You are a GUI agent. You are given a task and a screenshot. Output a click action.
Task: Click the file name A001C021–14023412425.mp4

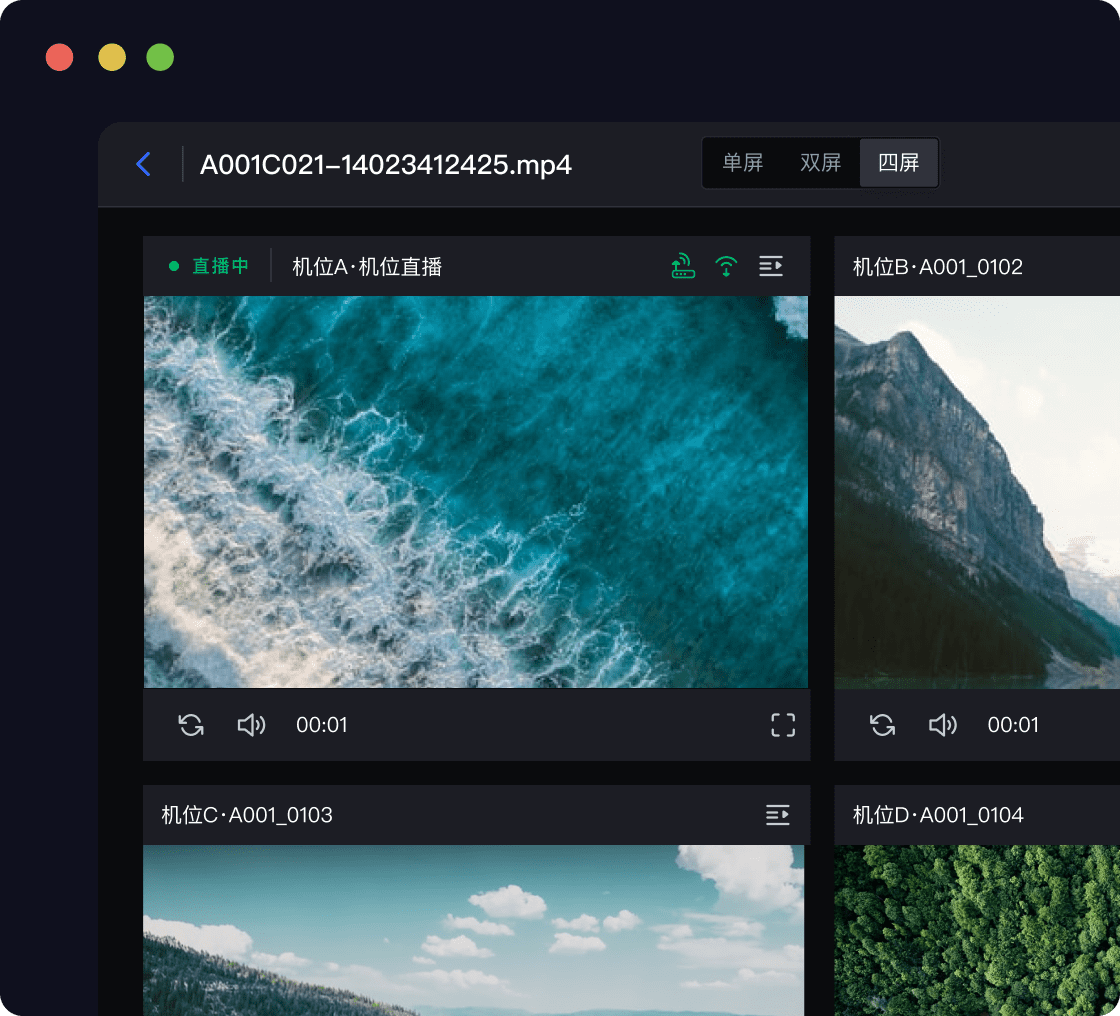386,165
